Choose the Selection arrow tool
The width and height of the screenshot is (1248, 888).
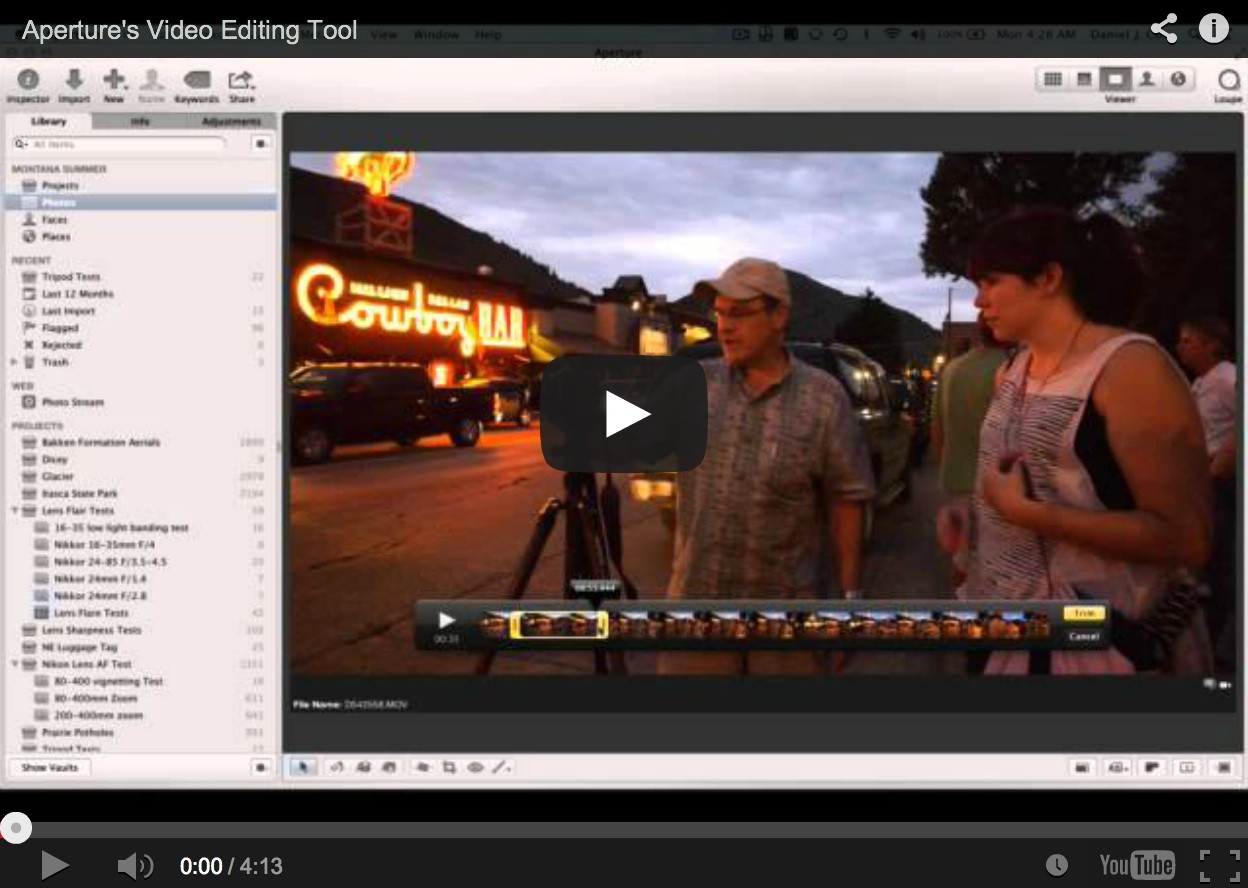click(303, 767)
